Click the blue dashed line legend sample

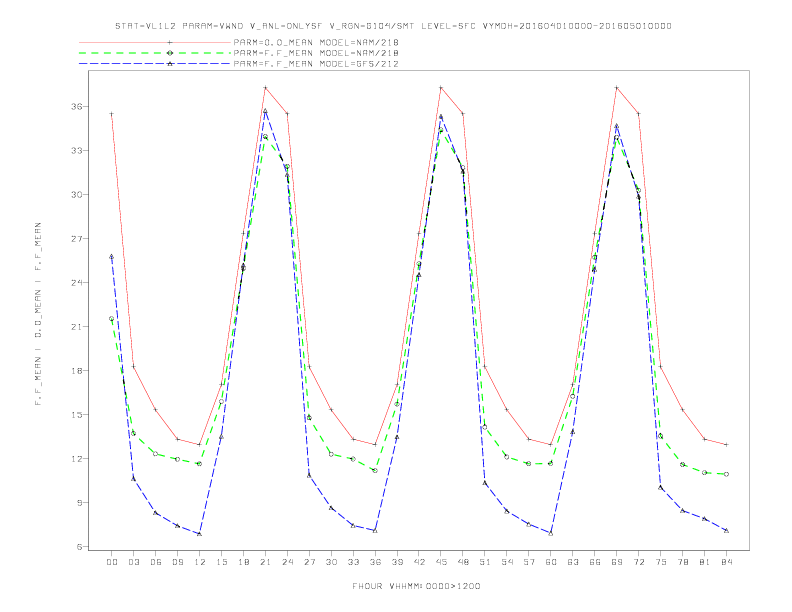[155, 64]
